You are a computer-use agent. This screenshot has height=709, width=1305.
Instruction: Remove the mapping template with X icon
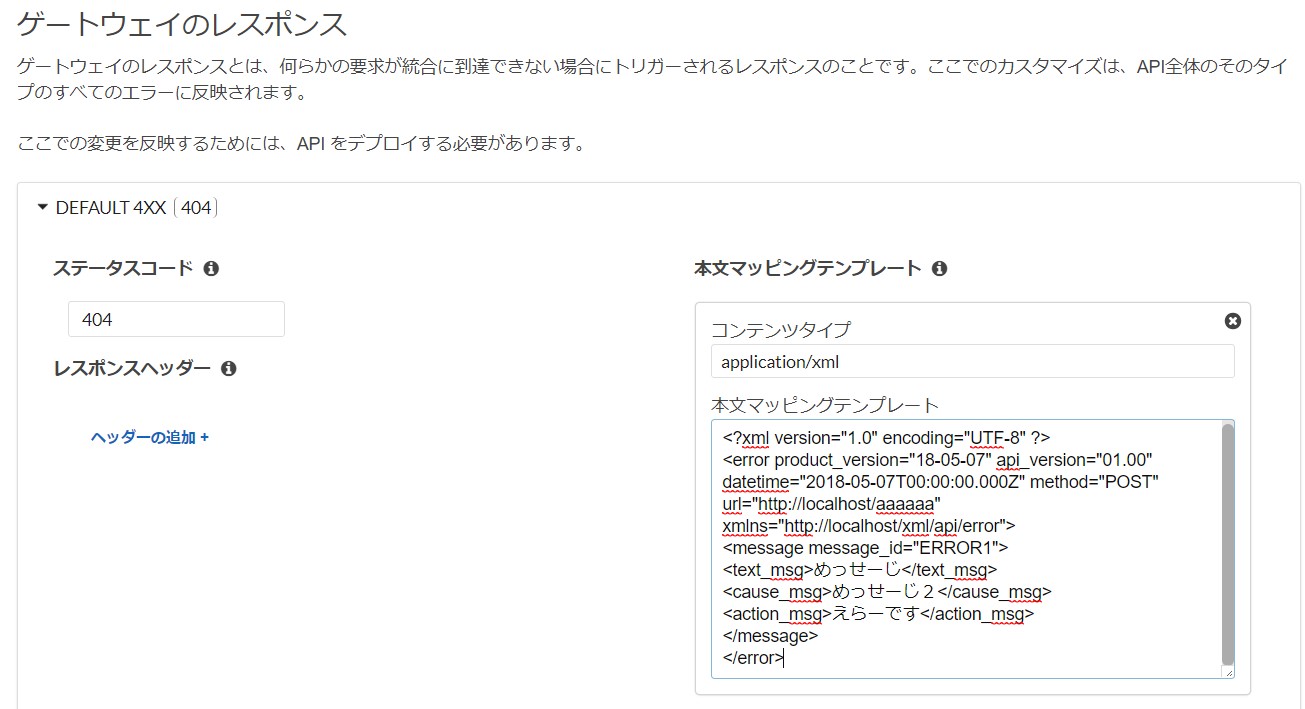[x=1233, y=321]
